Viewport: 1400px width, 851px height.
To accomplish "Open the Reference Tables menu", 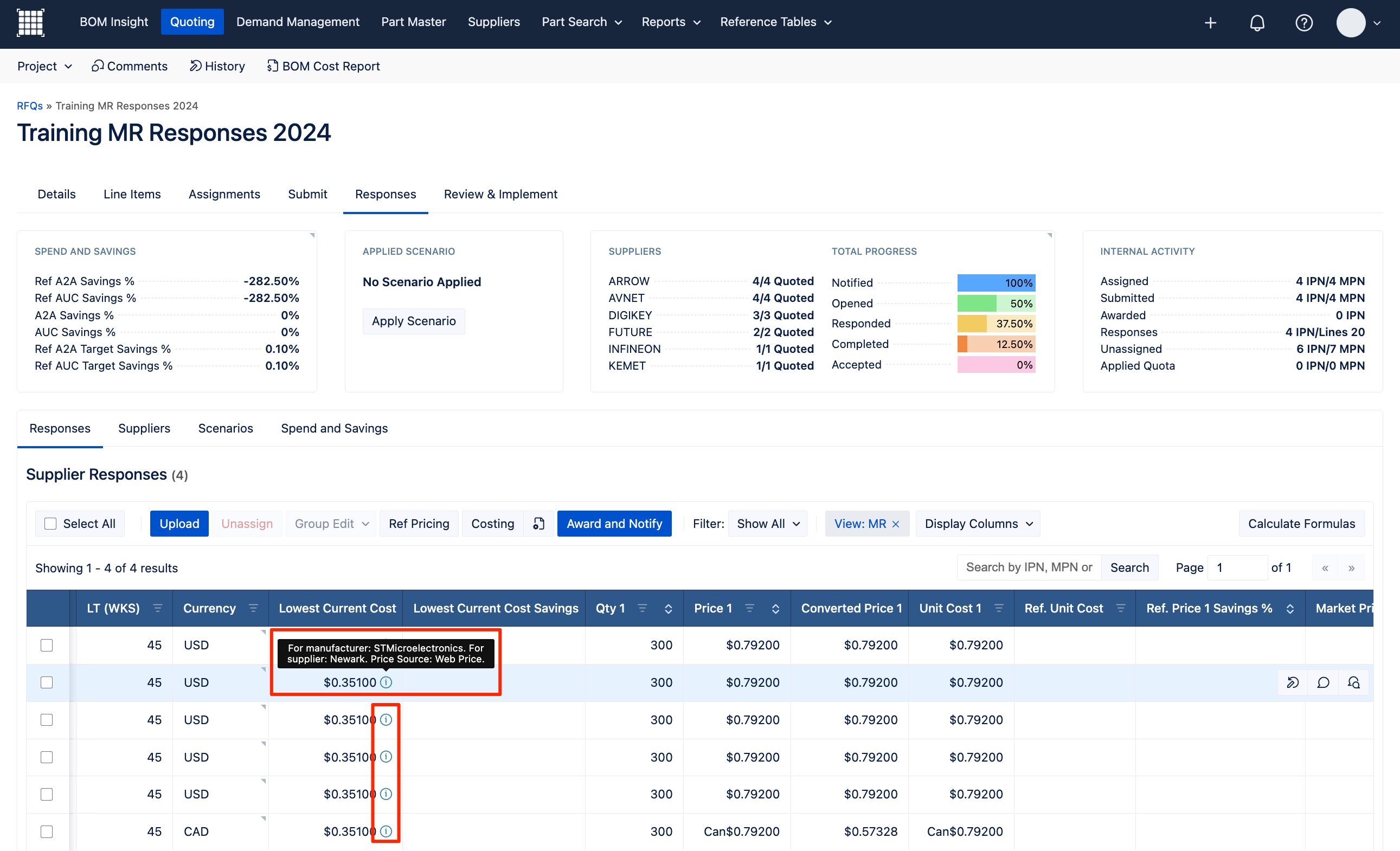I will (x=775, y=22).
